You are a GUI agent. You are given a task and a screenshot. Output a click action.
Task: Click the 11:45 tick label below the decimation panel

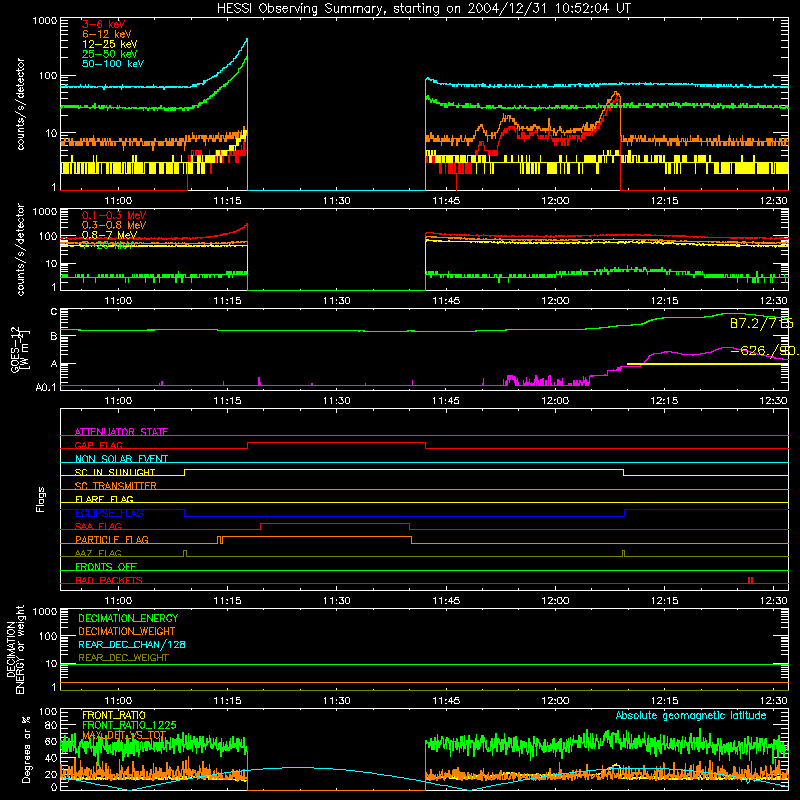[x=446, y=701]
